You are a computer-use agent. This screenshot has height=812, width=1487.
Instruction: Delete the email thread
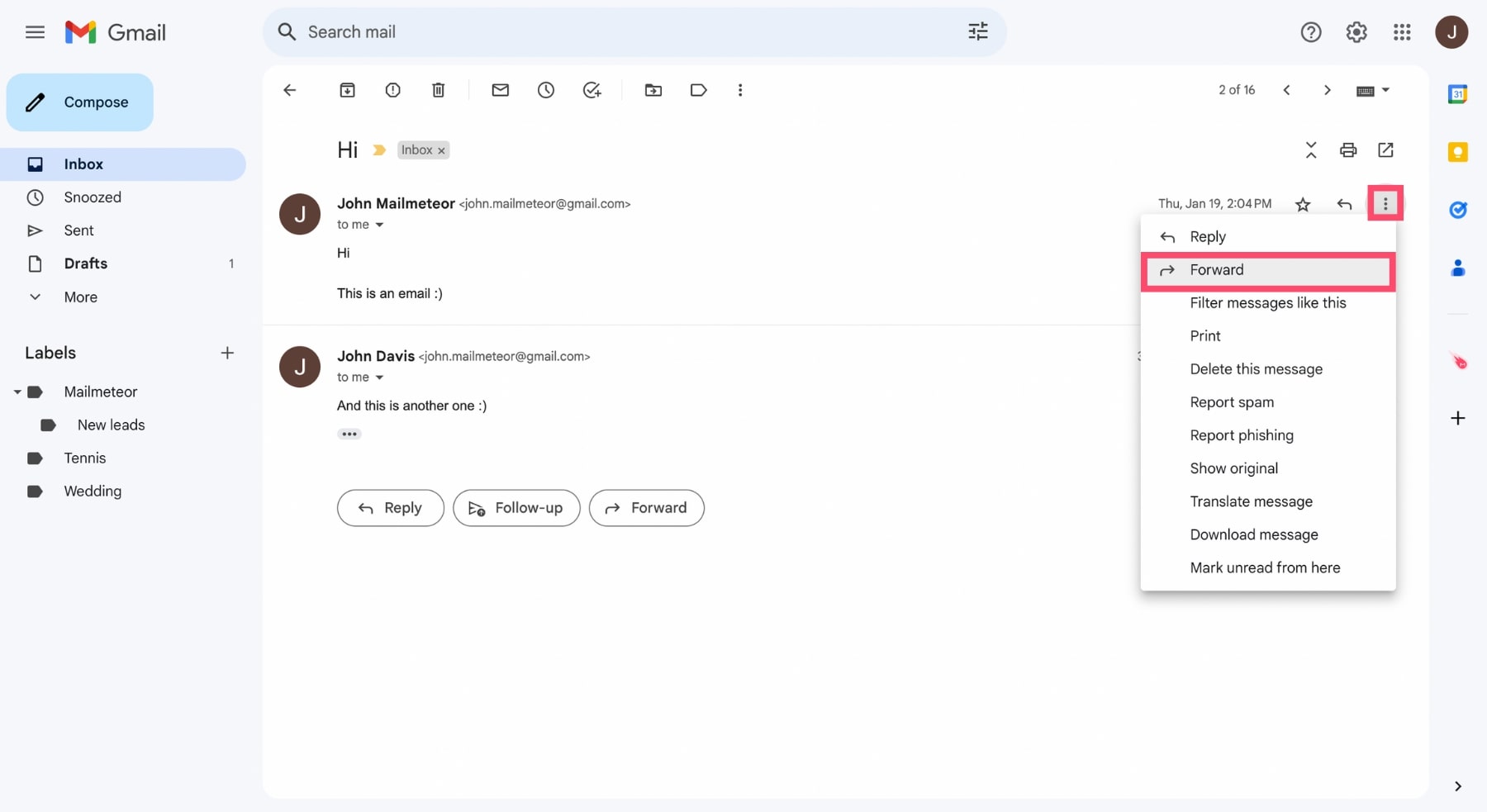(439, 90)
